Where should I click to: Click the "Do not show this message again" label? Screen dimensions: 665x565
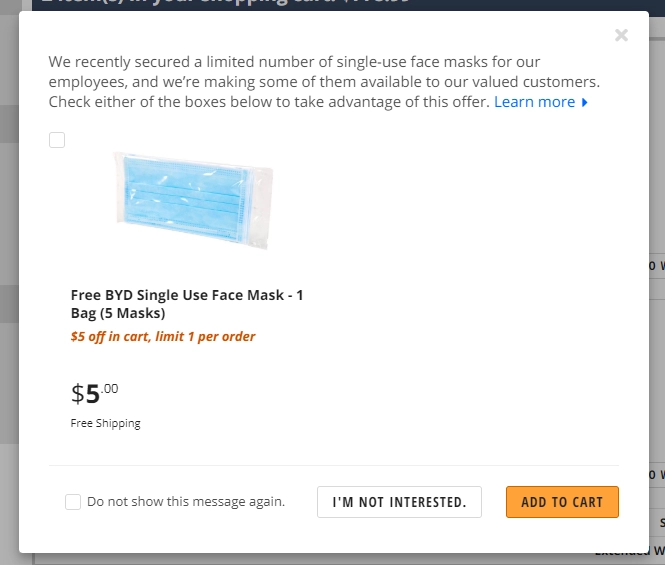tap(186, 502)
